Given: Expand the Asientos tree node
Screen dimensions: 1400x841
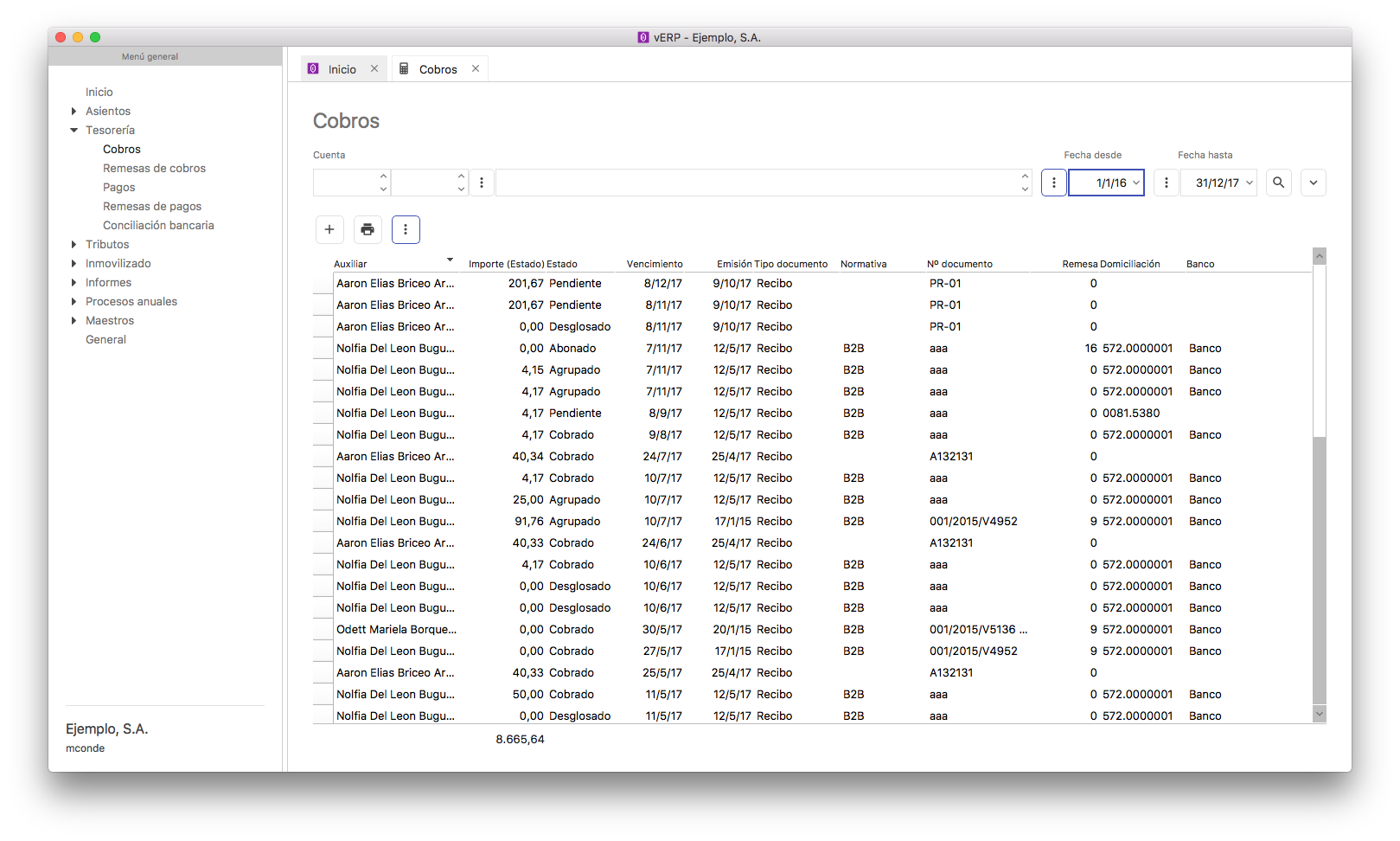Looking at the screenshot, I should (x=74, y=112).
